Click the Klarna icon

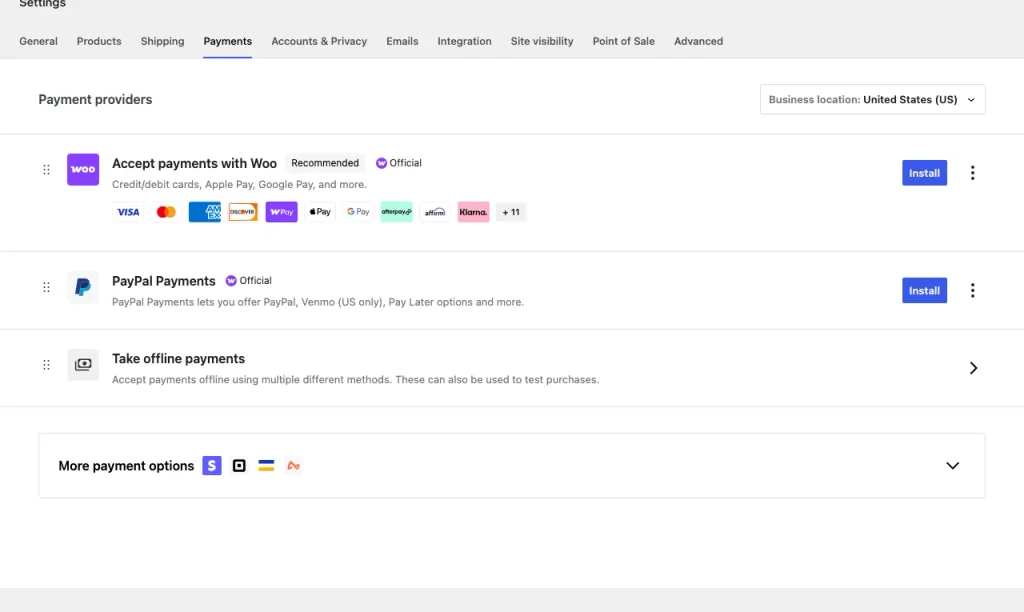pos(473,212)
